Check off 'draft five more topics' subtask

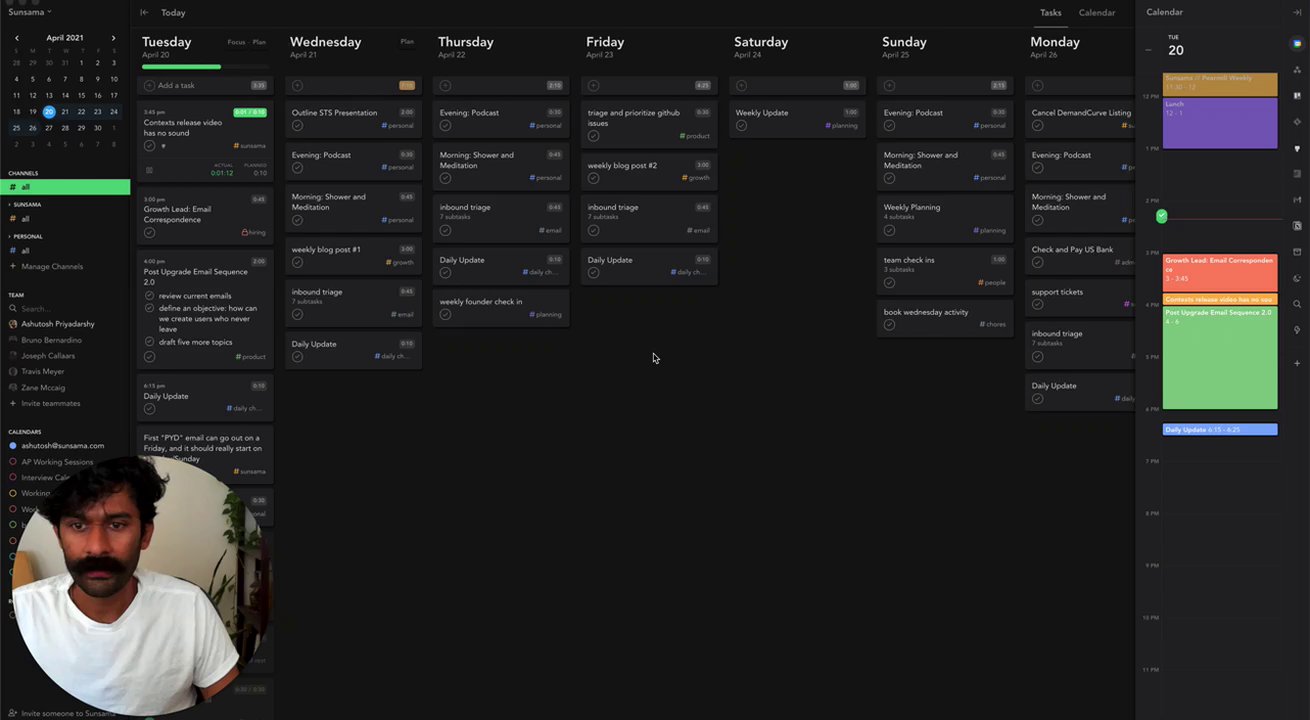[150, 342]
